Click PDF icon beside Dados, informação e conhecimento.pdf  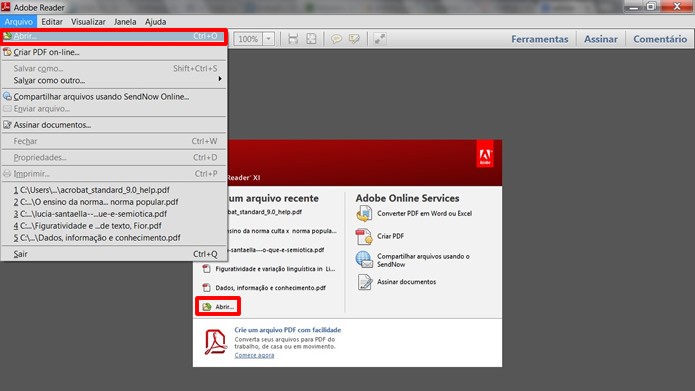pos(207,288)
